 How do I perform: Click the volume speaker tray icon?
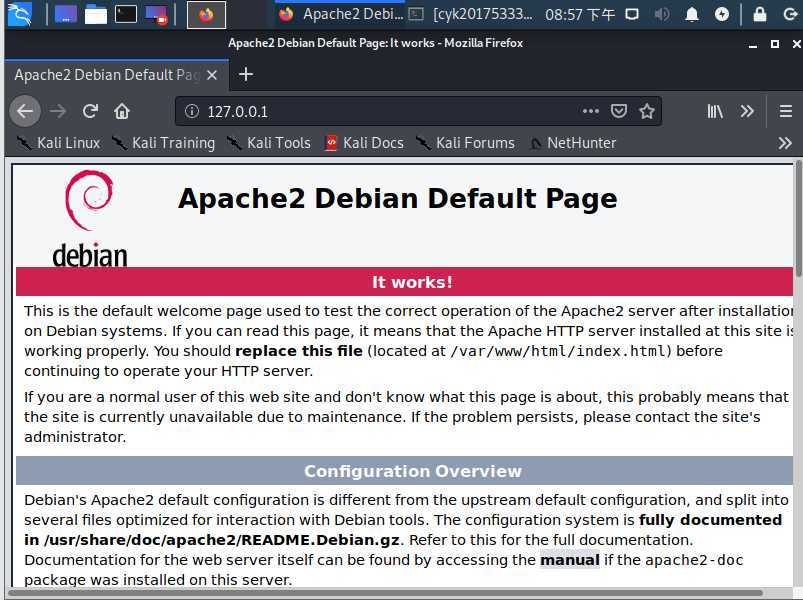tap(662, 14)
